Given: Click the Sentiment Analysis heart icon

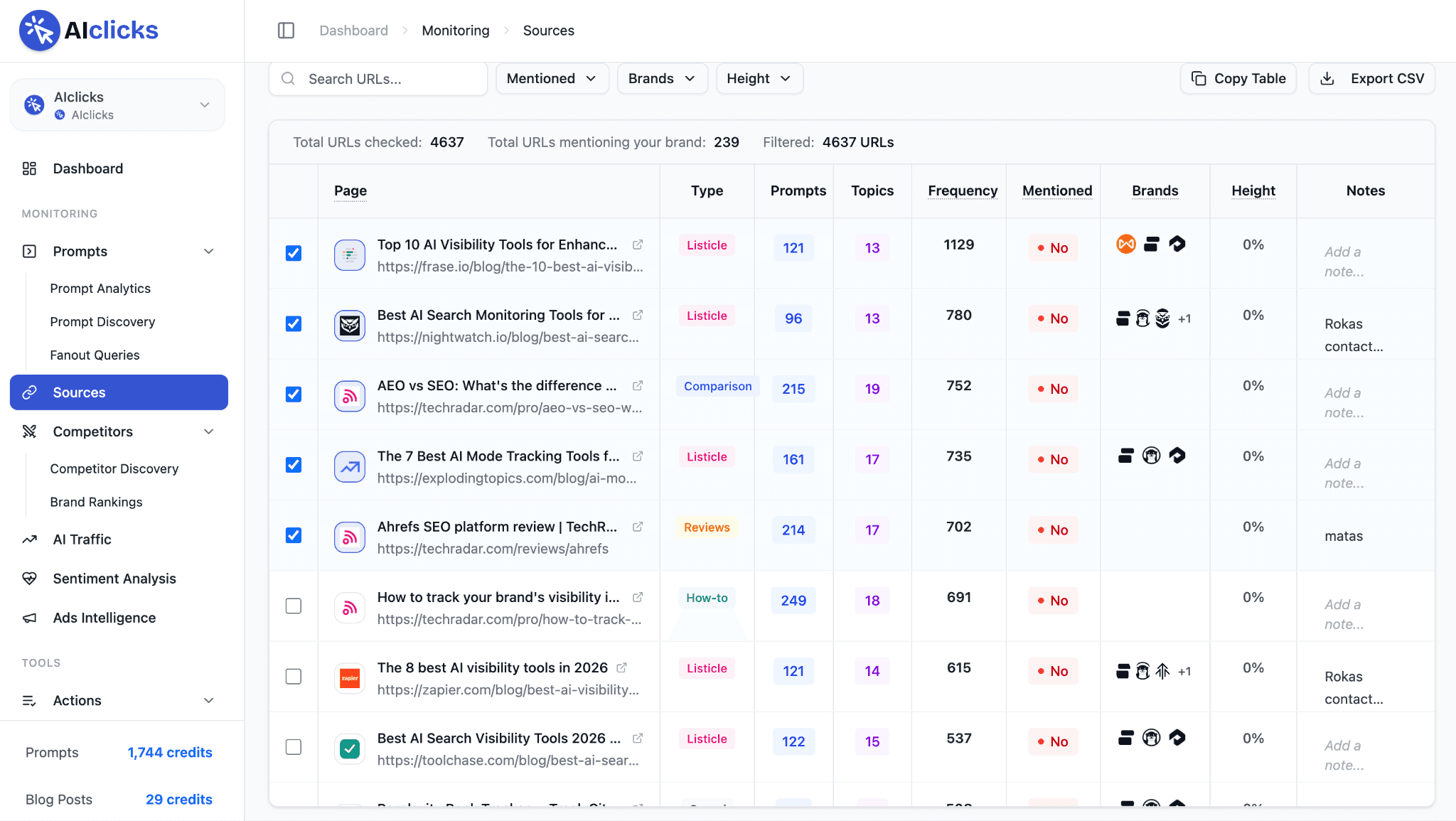Looking at the screenshot, I should tap(29, 579).
